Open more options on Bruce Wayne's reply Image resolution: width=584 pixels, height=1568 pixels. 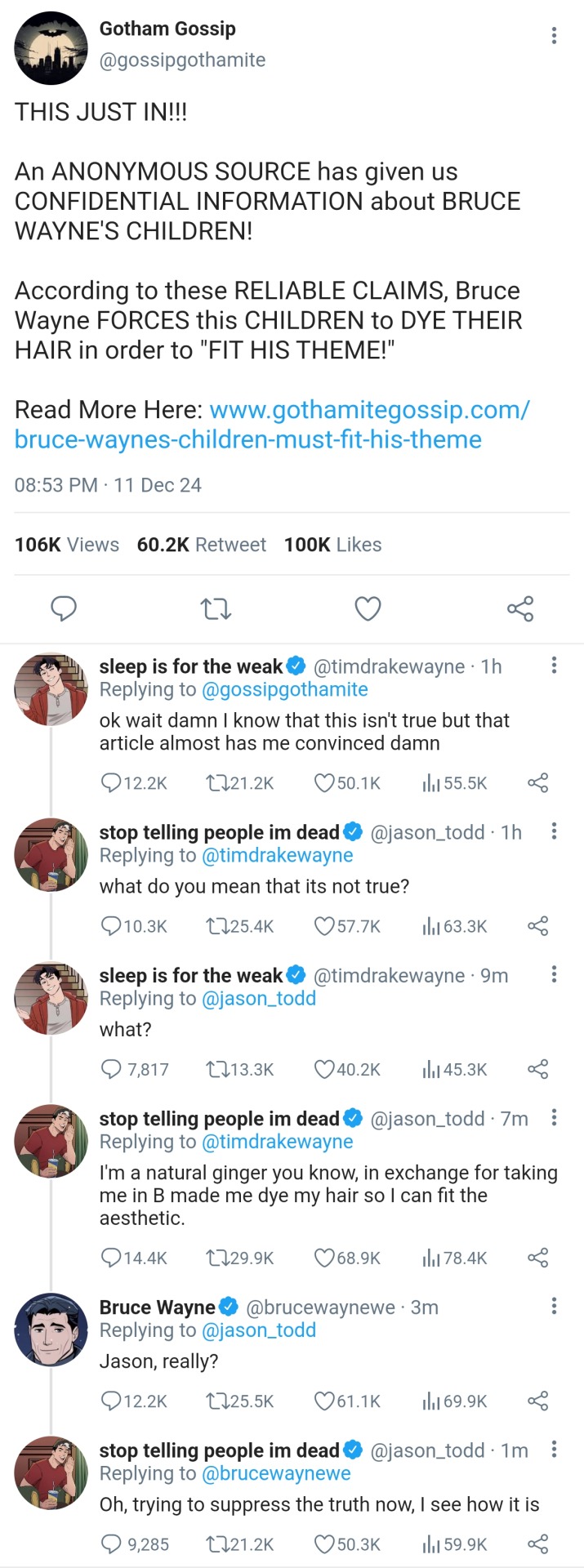[554, 1307]
